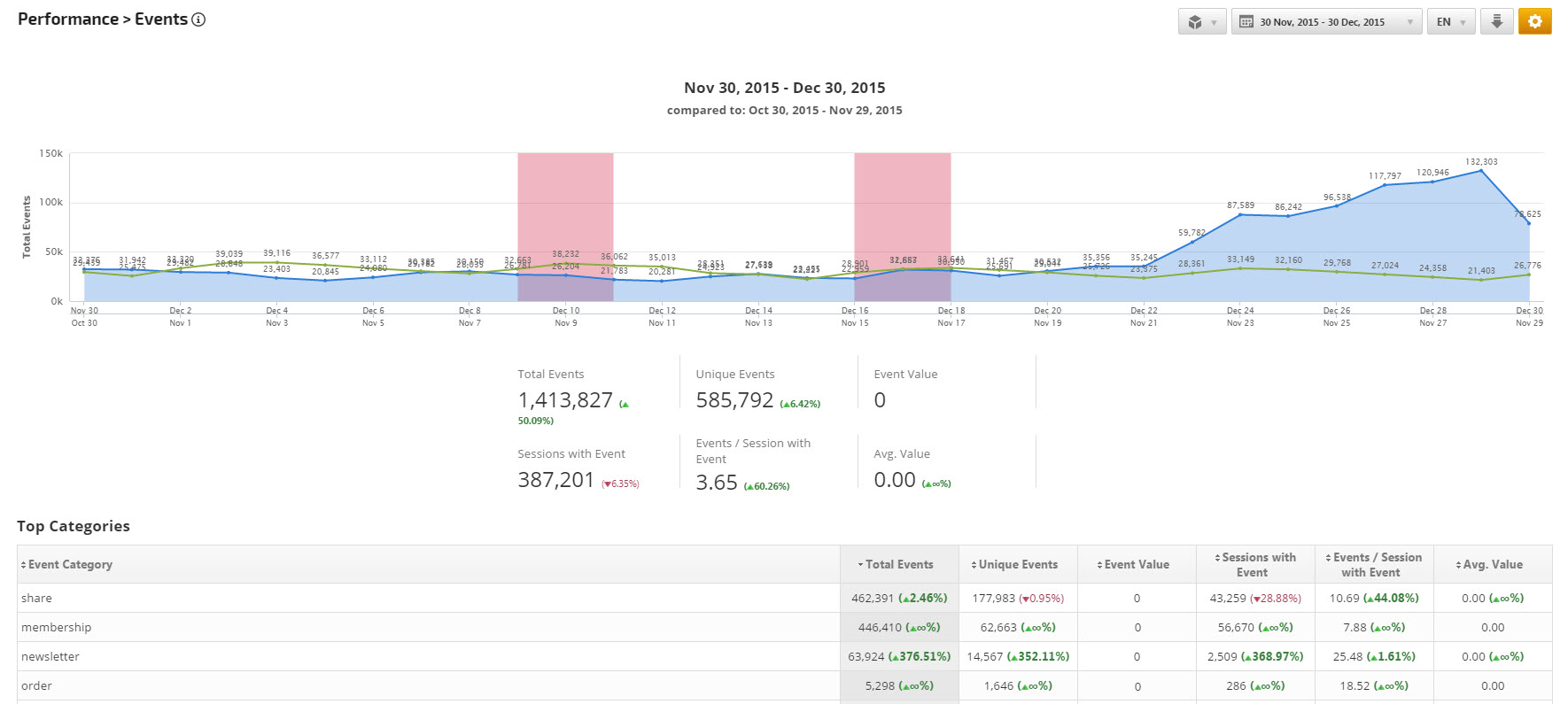
Task: Sort table by Total Events column
Action: tap(898, 565)
